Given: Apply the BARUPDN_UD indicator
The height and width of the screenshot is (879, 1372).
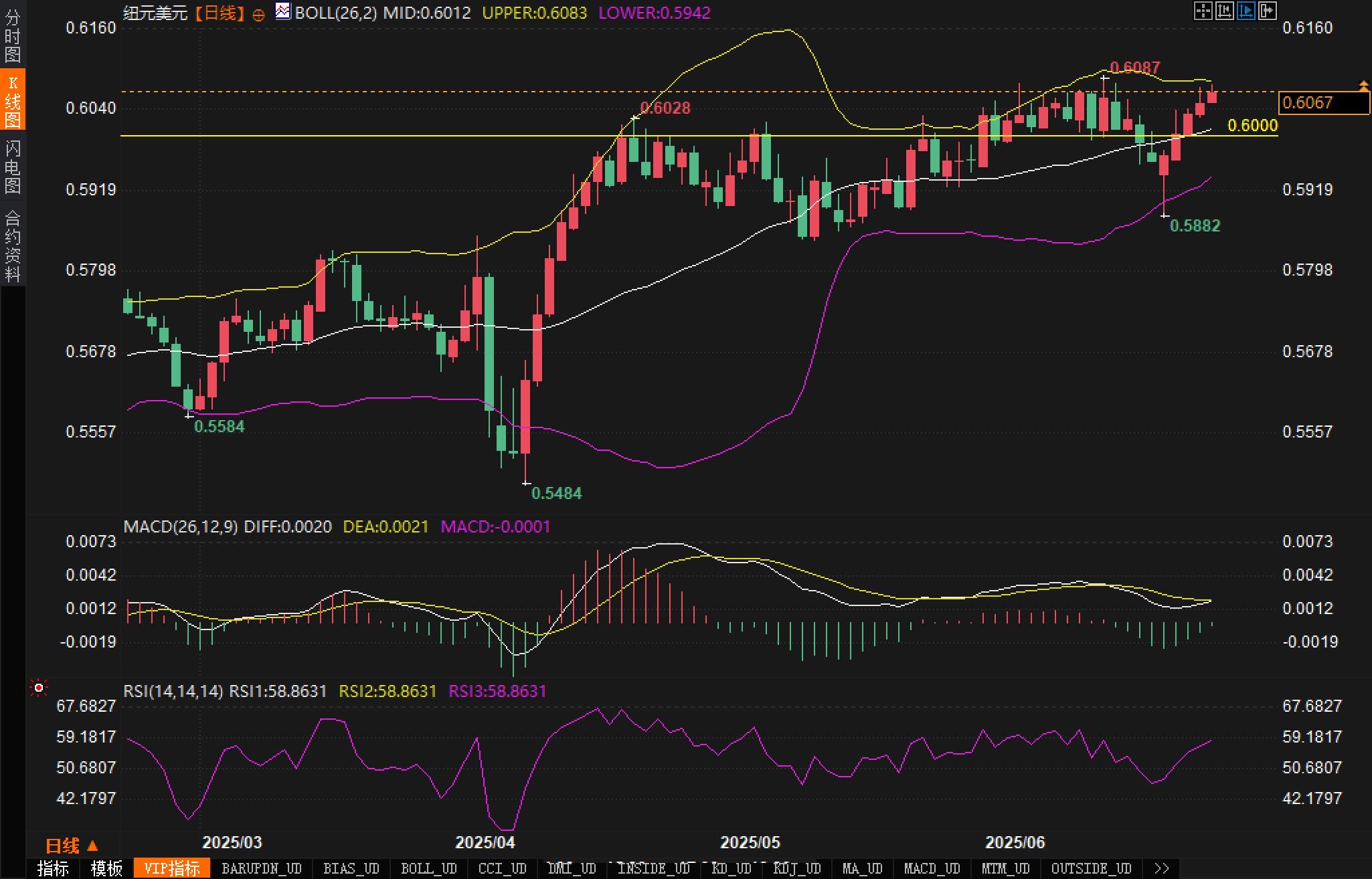Looking at the screenshot, I should (x=262, y=868).
